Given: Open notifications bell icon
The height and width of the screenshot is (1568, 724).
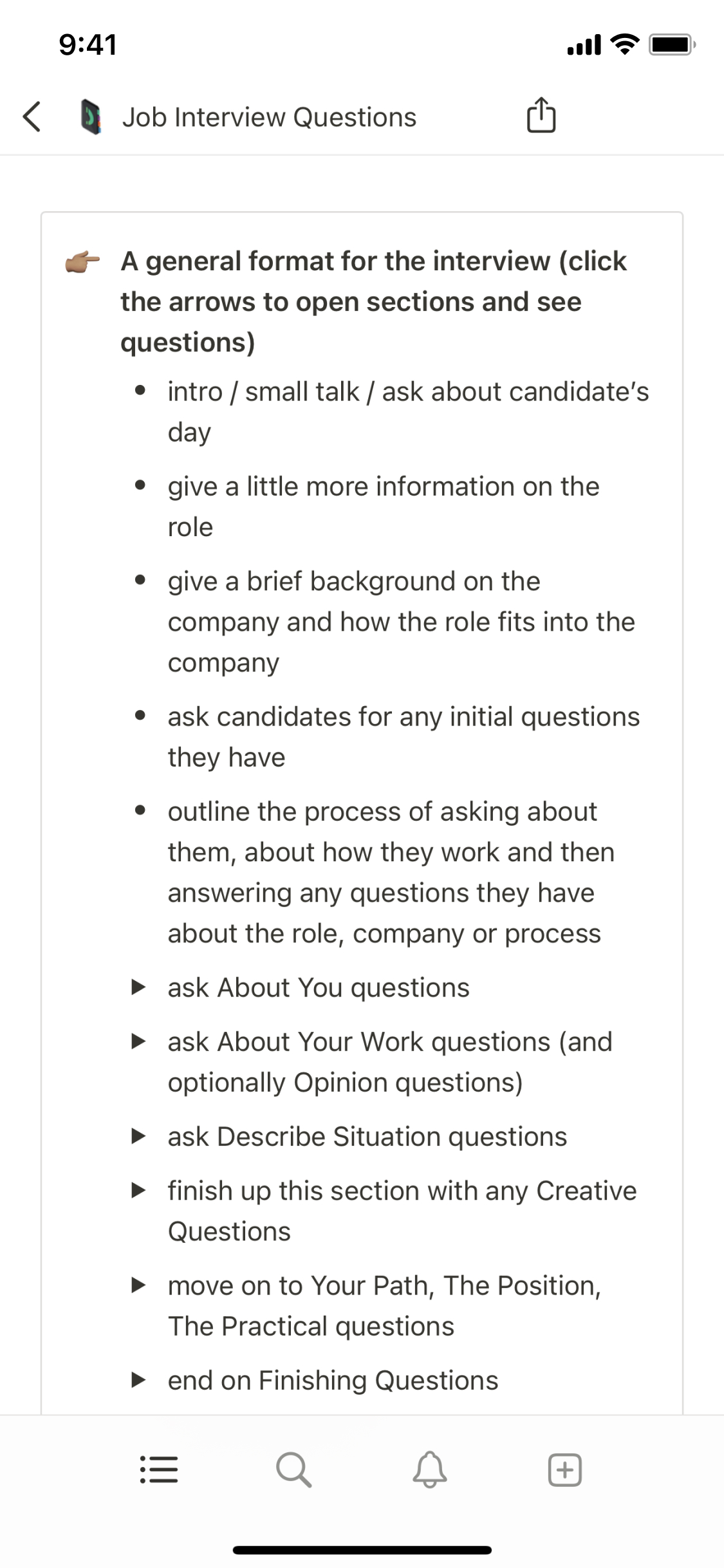Looking at the screenshot, I should 429,1470.
